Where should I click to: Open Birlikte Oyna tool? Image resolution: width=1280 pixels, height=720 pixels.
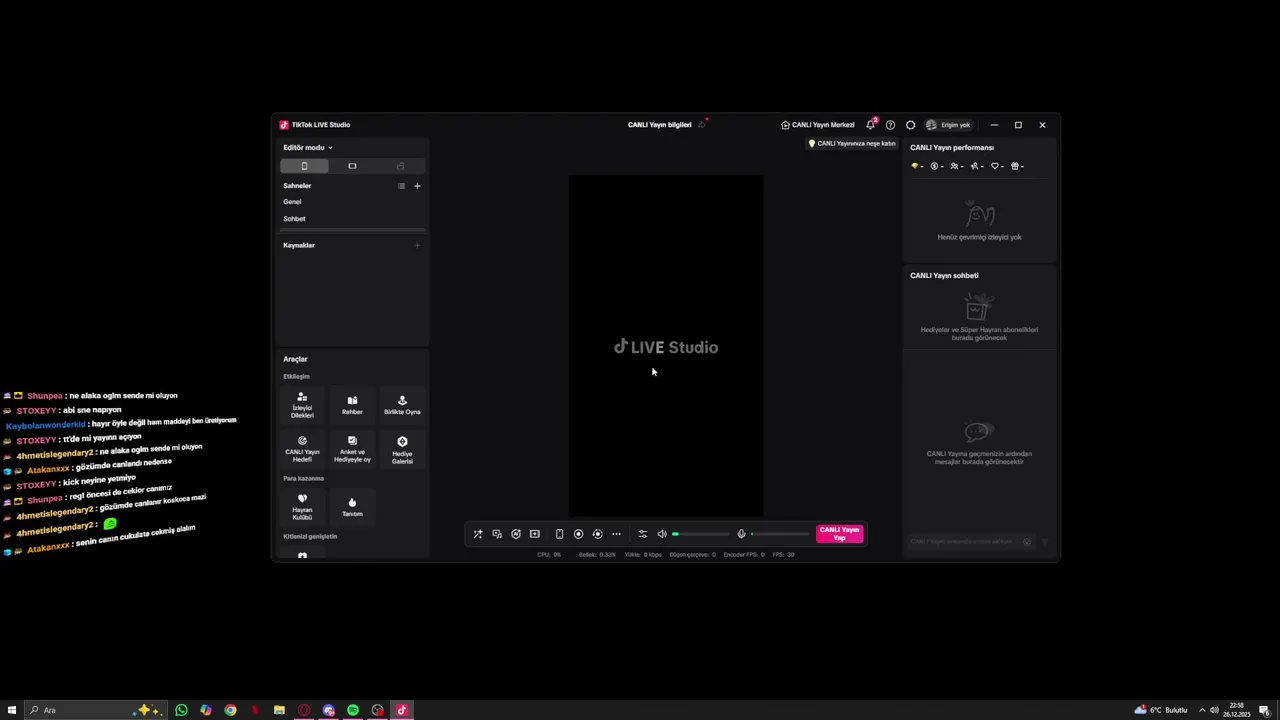pos(402,405)
